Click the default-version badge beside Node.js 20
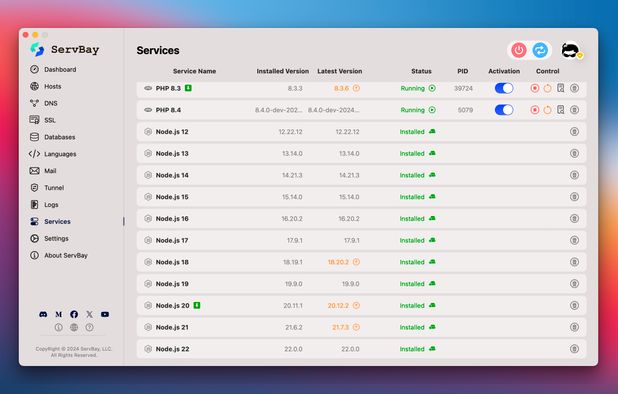 pyautogui.click(x=197, y=305)
